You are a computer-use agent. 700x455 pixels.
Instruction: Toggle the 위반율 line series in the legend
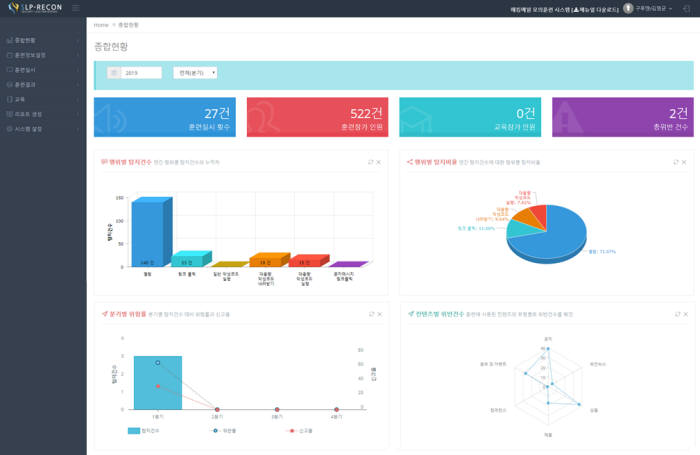click(223, 431)
